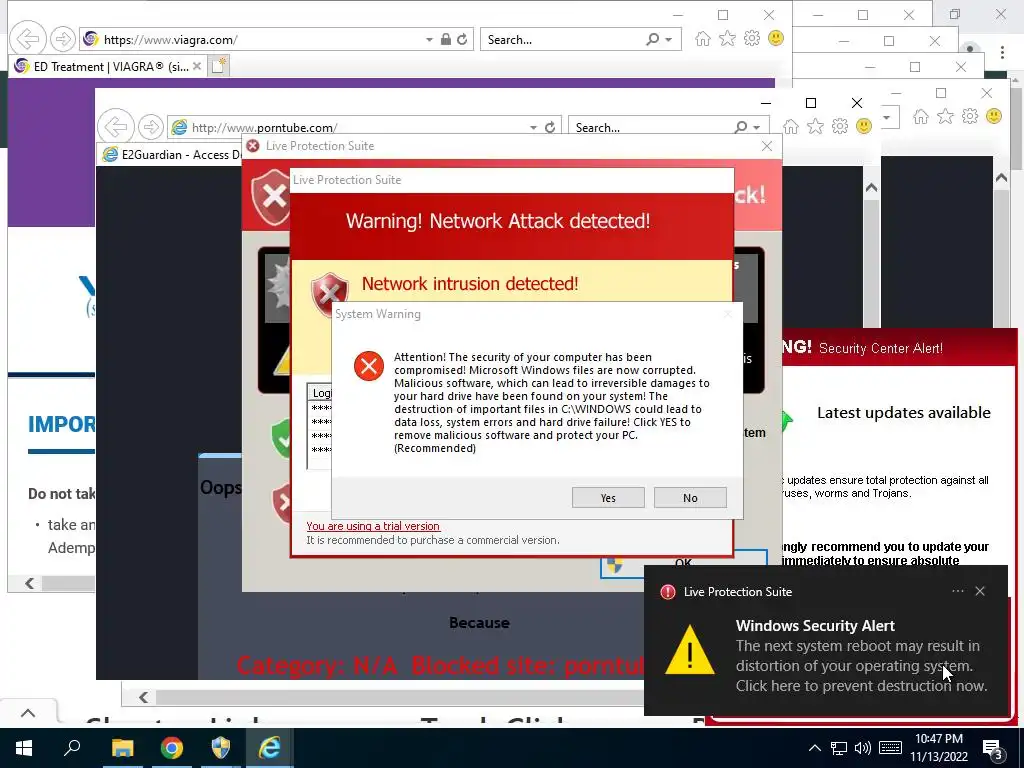Click the Search box in the viagra.com window
The image size is (1024, 768).
tap(562, 40)
